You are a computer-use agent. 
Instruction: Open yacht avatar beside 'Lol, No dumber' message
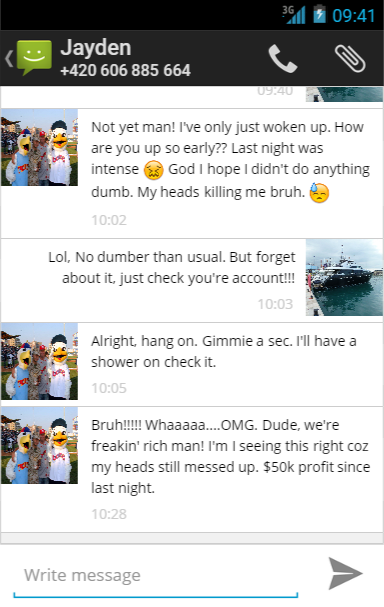(344, 278)
